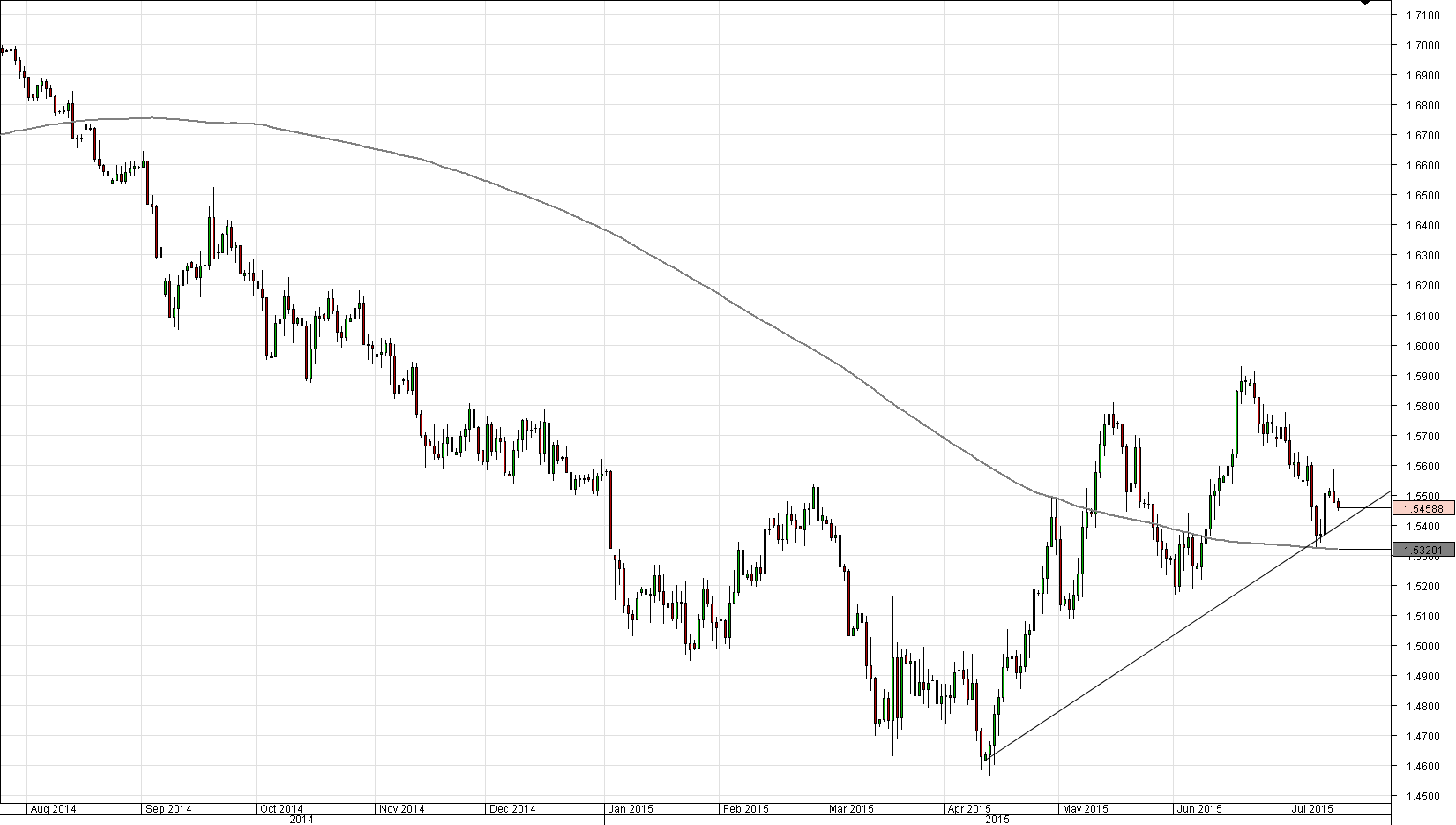Click the 1.5000 price axis label
Image resolution: width=1456 pixels, height=825 pixels.
click(1424, 647)
